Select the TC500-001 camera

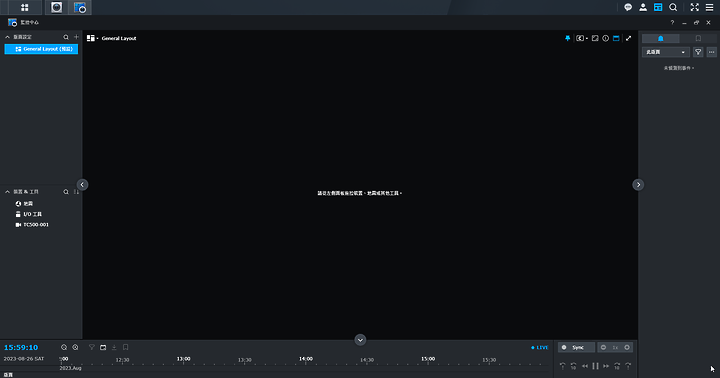coord(32,225)
